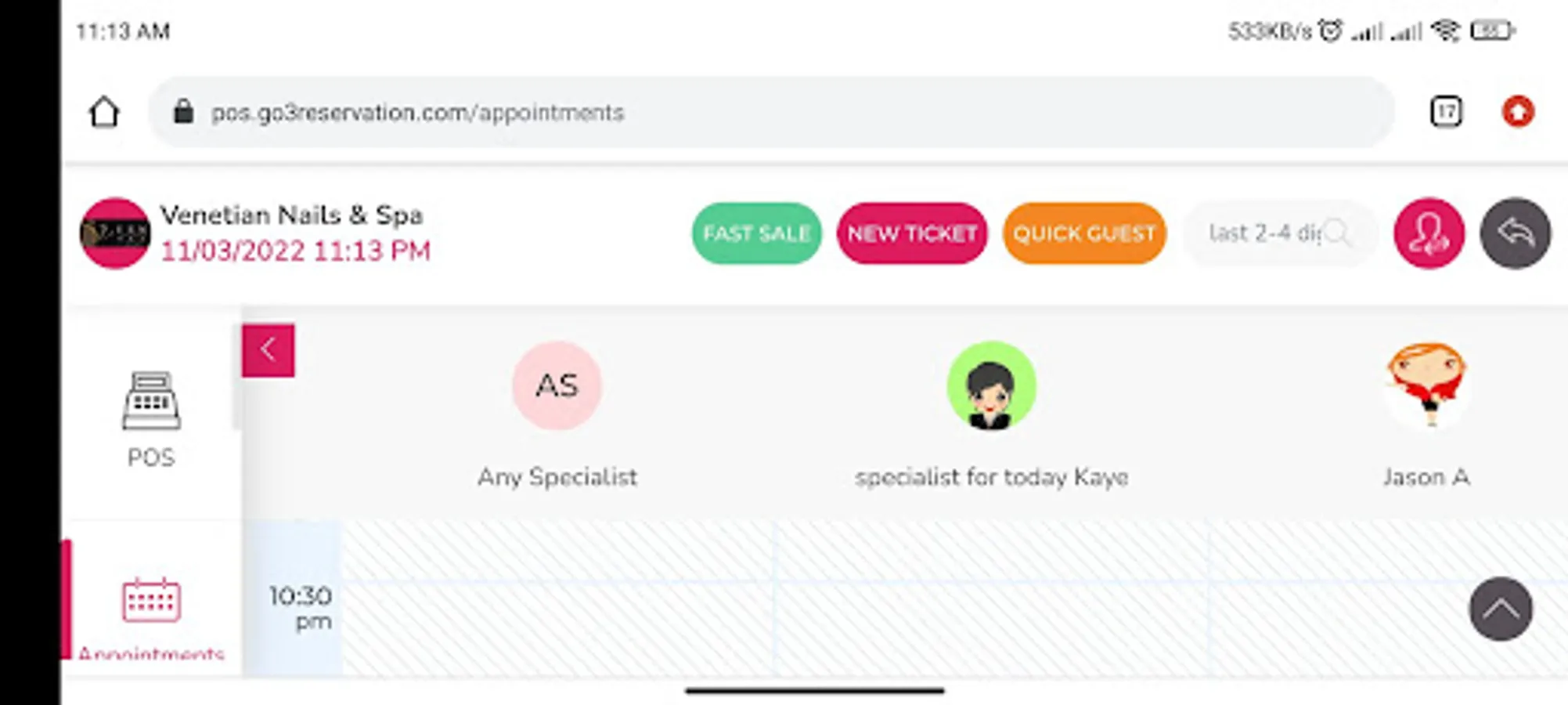Tap the red upload arrow browser icon

1517,112
